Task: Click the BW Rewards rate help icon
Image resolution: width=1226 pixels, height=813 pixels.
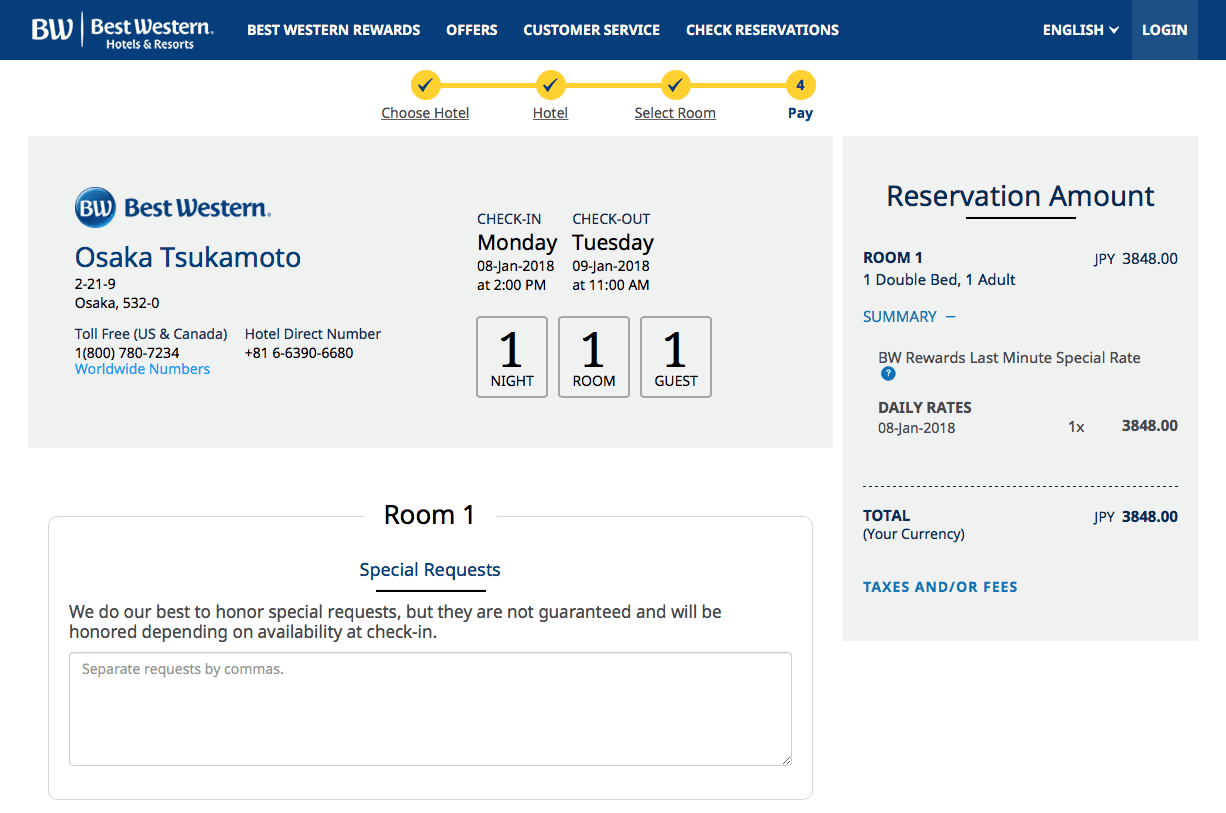Action: [888, 374]
